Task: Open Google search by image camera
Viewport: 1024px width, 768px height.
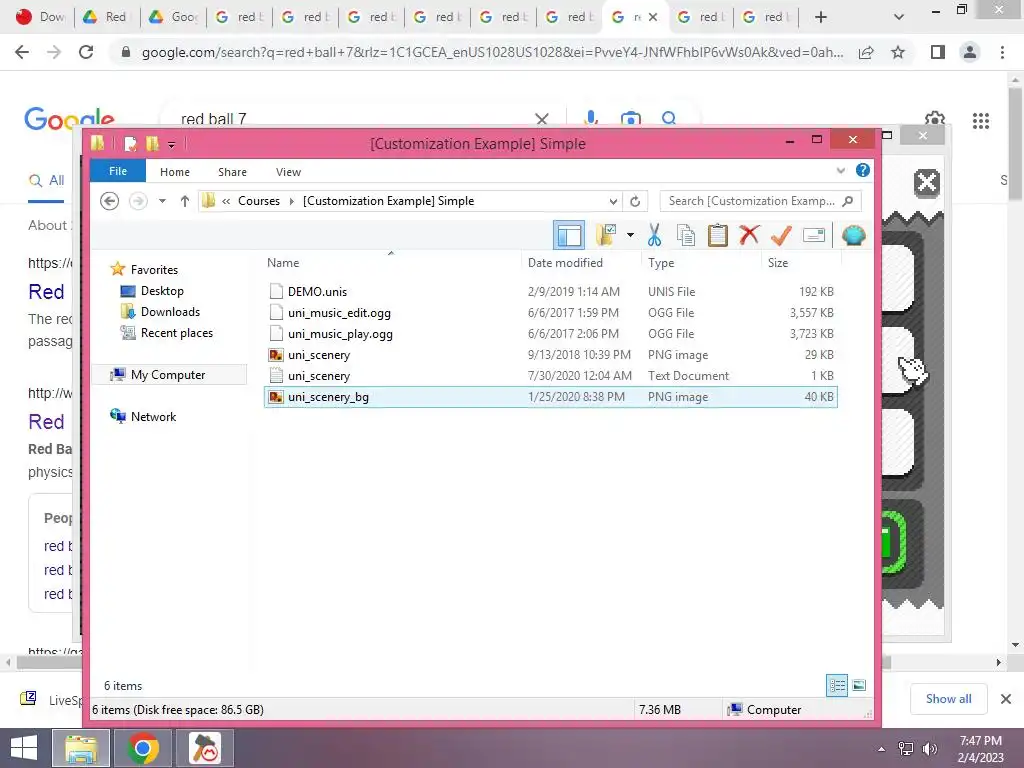Action: coord(630,119)
